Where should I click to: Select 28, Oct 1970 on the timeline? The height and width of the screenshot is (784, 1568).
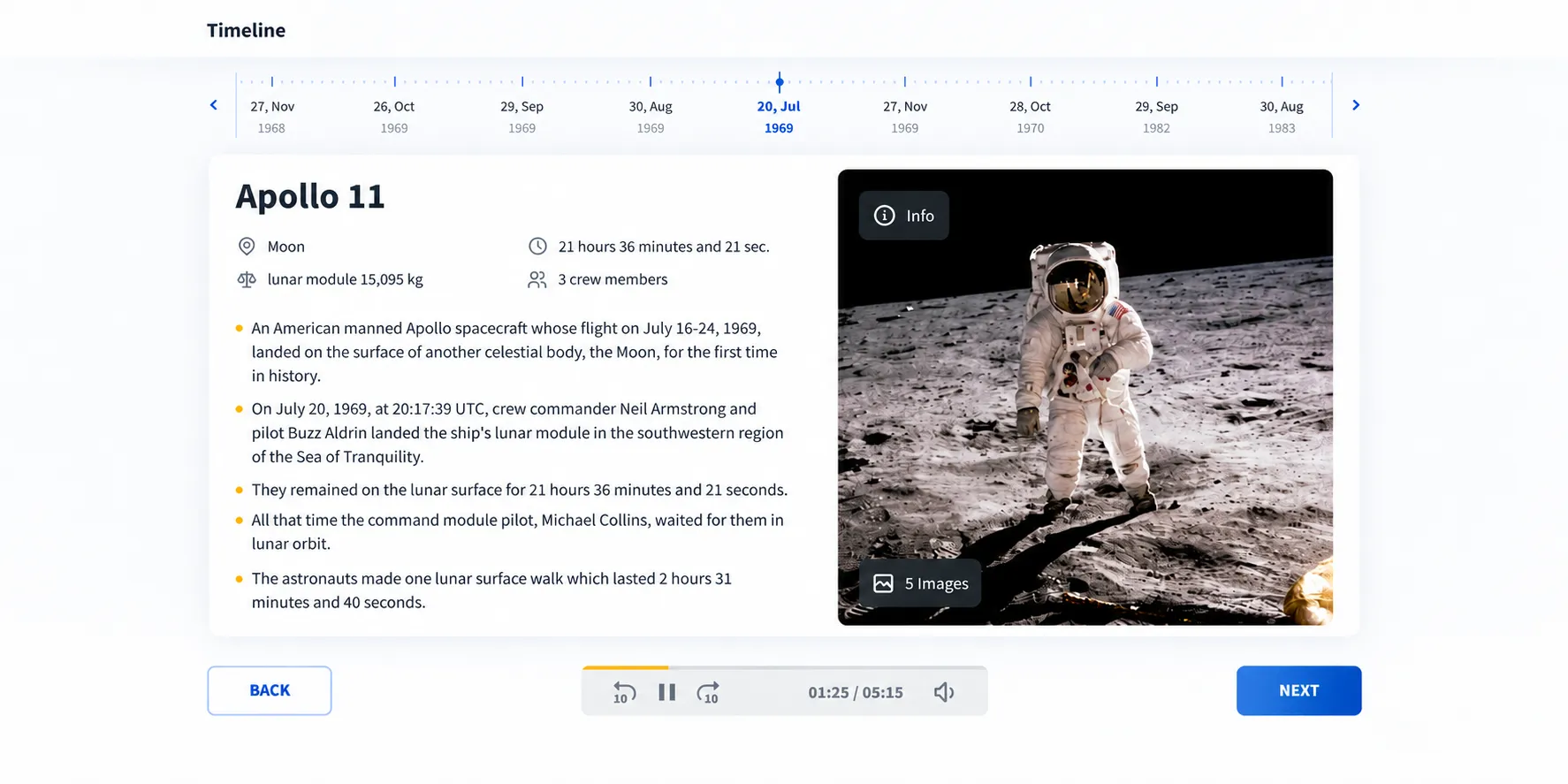coord(1031,117)
